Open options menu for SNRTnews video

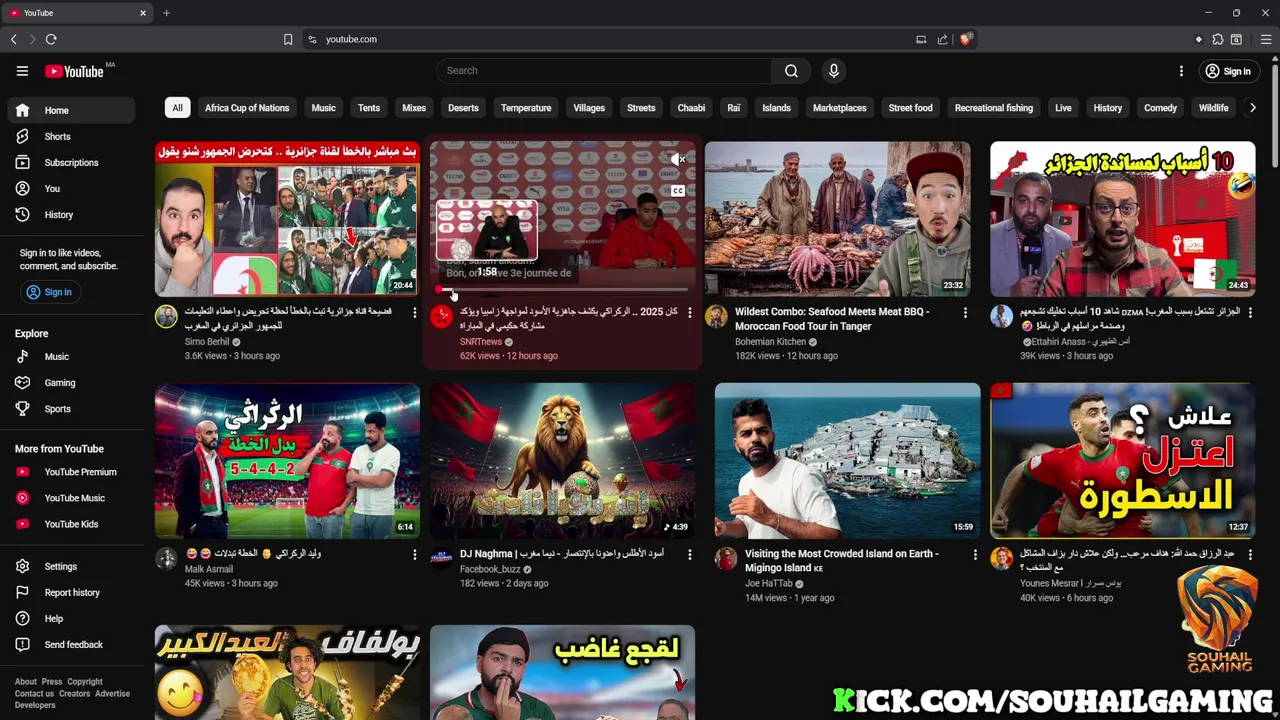pyautogui.click(x=689, y=313)
